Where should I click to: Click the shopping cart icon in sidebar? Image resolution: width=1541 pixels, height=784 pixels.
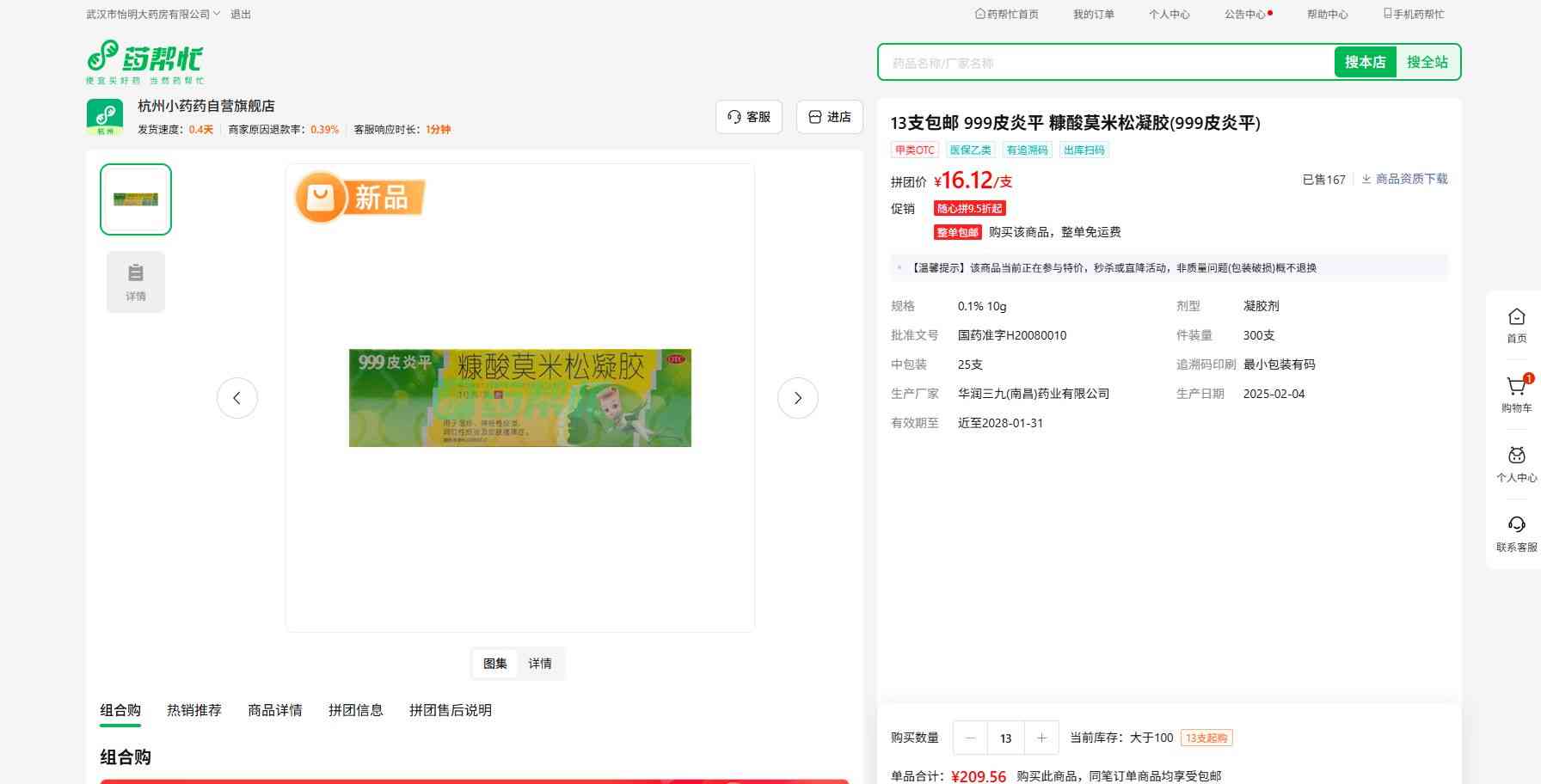pyautogui.click(x=1516, y=388)
